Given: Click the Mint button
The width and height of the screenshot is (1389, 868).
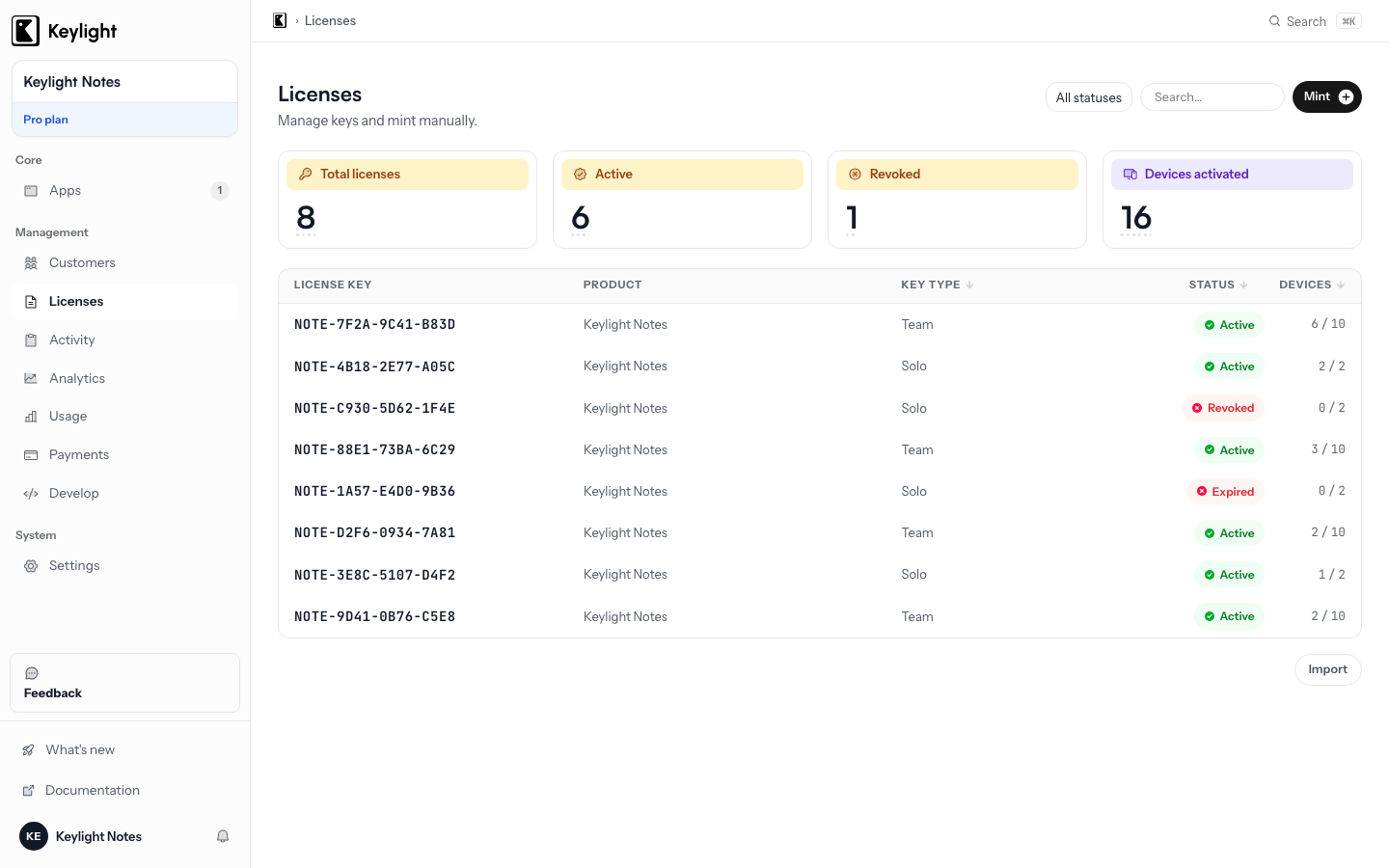Looking at the screenshot, I should pyautogui.click(x=1326, y=96).
